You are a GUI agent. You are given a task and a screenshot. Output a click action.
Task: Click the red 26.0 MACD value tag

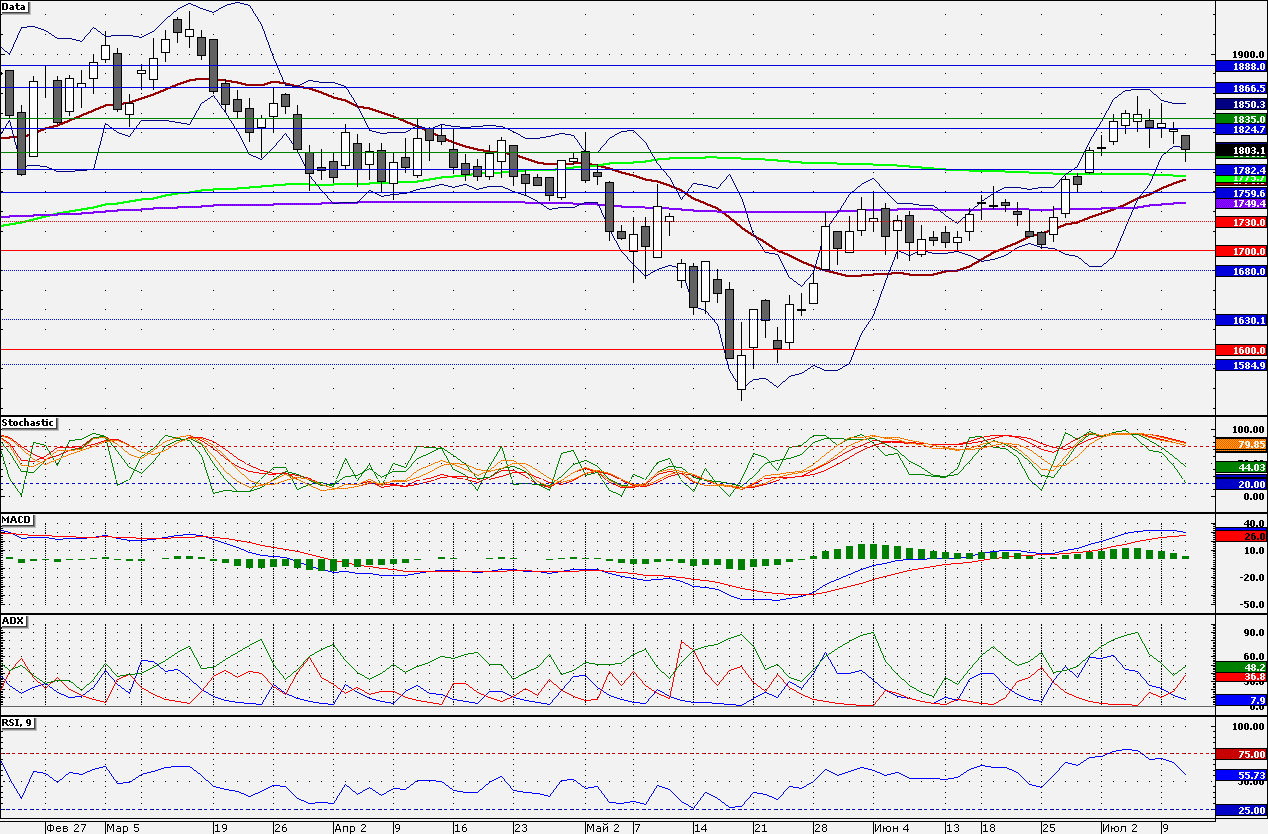1240,537
